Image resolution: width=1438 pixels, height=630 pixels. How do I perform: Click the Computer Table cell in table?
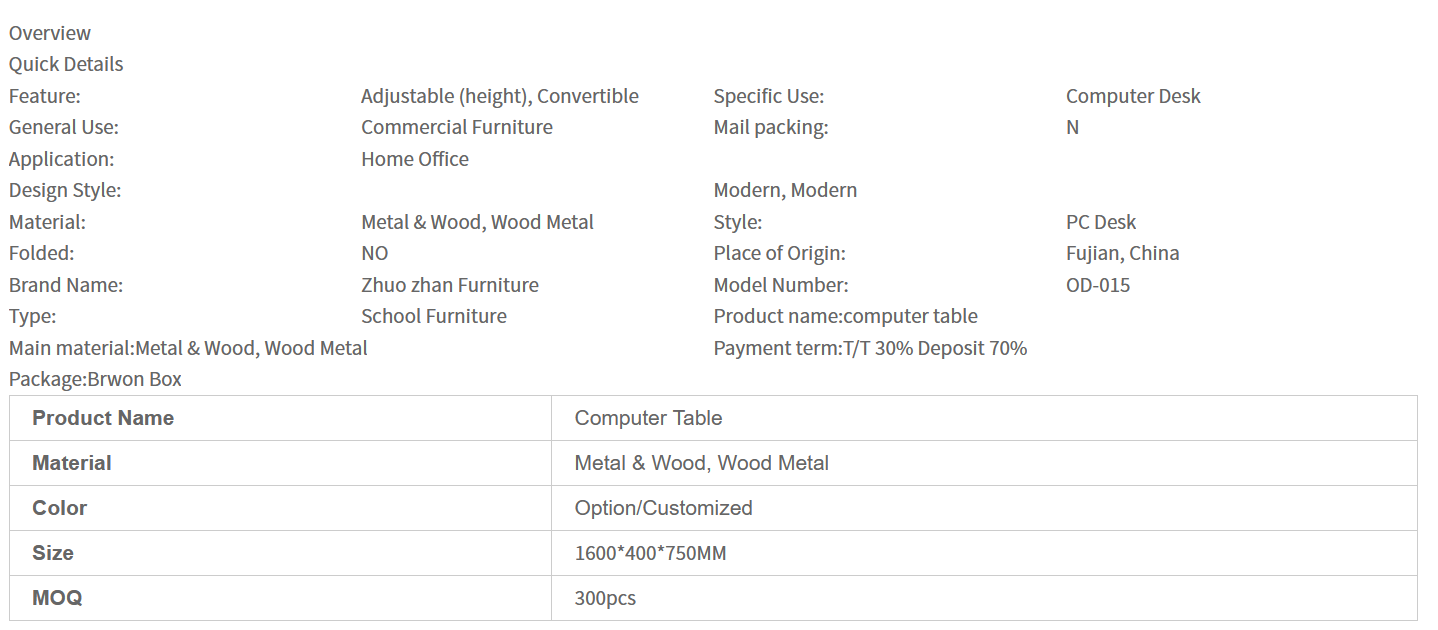click(648, 418)
